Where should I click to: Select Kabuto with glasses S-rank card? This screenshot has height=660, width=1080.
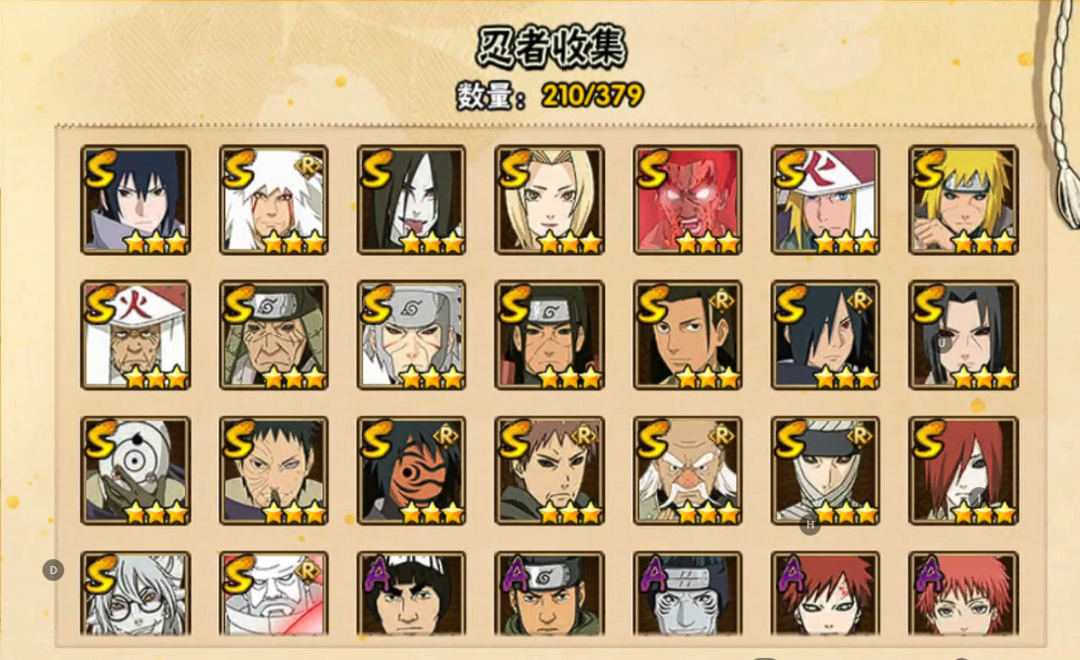coord(136,592)
